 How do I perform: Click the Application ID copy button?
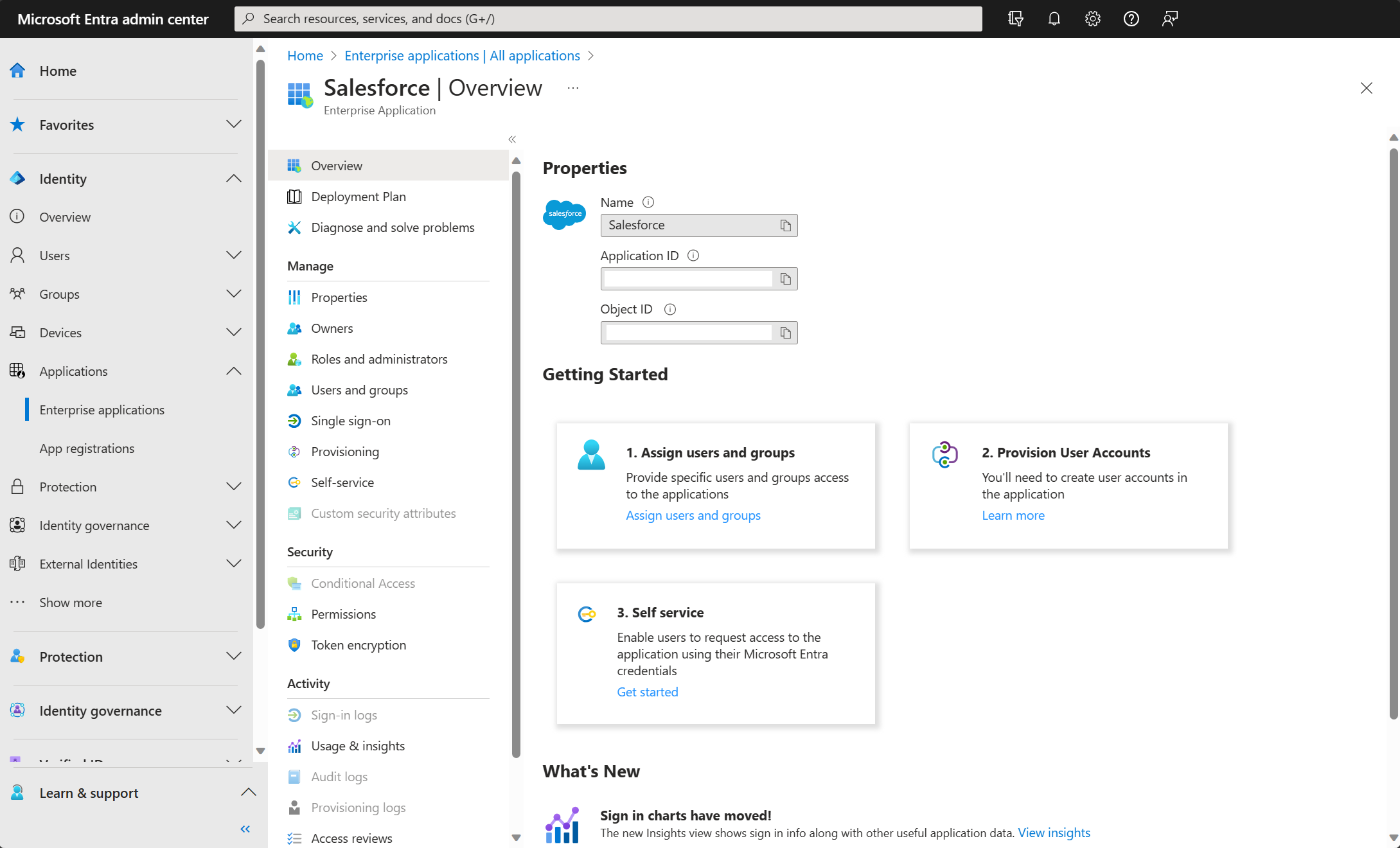786,279
